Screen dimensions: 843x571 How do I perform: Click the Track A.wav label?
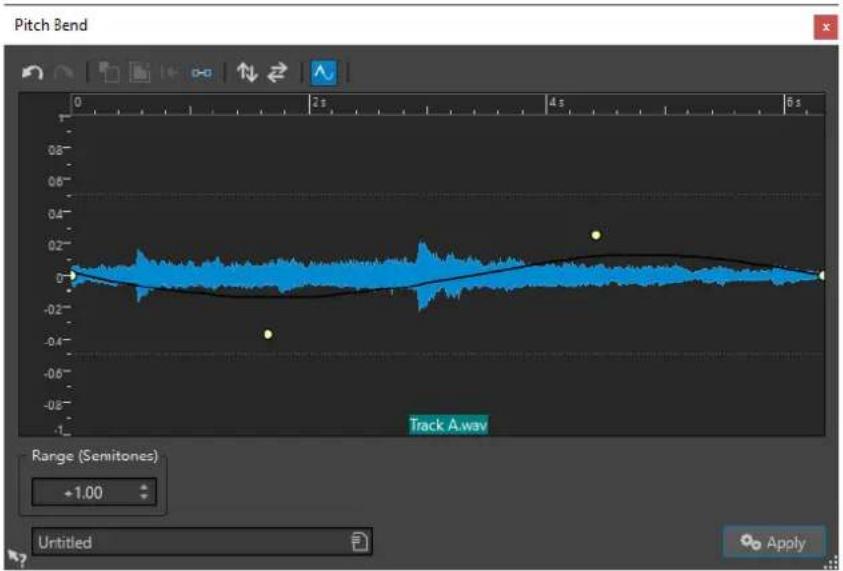point(448,425)
